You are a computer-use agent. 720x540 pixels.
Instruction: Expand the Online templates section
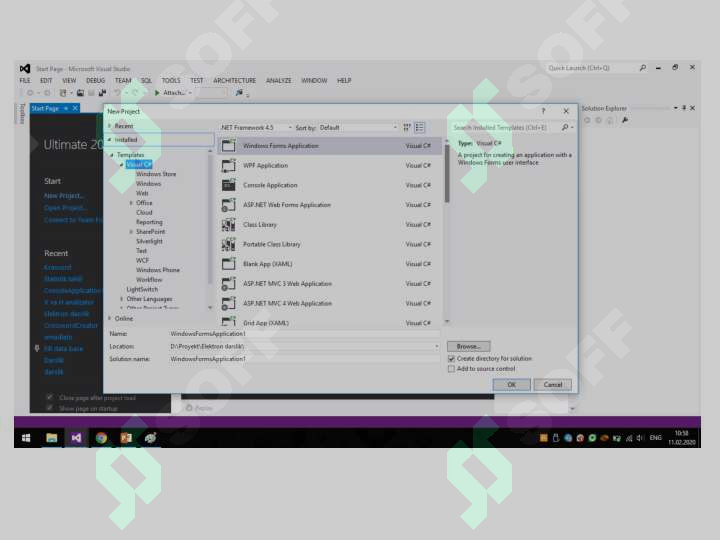(111, 318)
